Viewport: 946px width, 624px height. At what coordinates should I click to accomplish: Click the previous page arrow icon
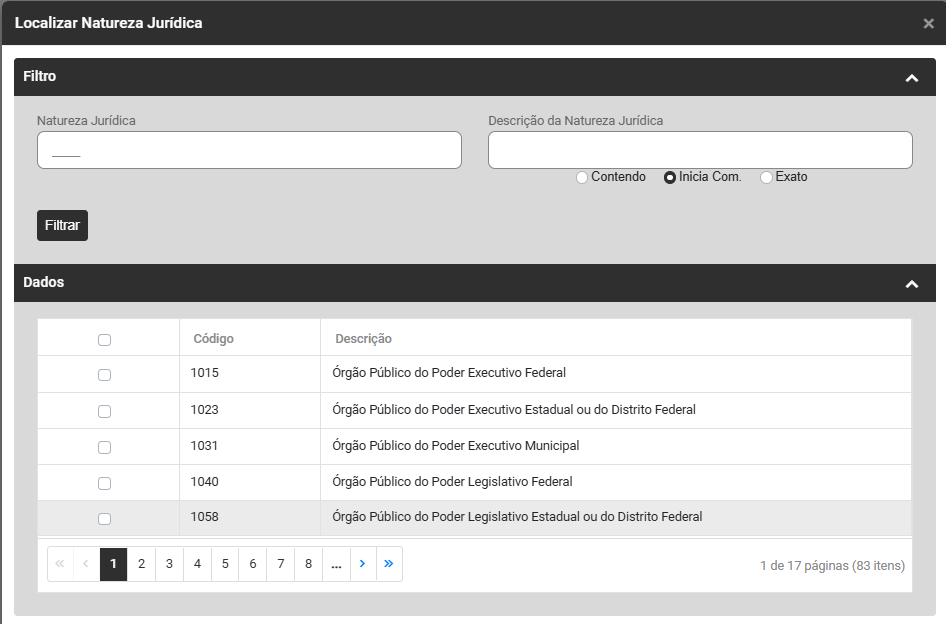(86, 564)
